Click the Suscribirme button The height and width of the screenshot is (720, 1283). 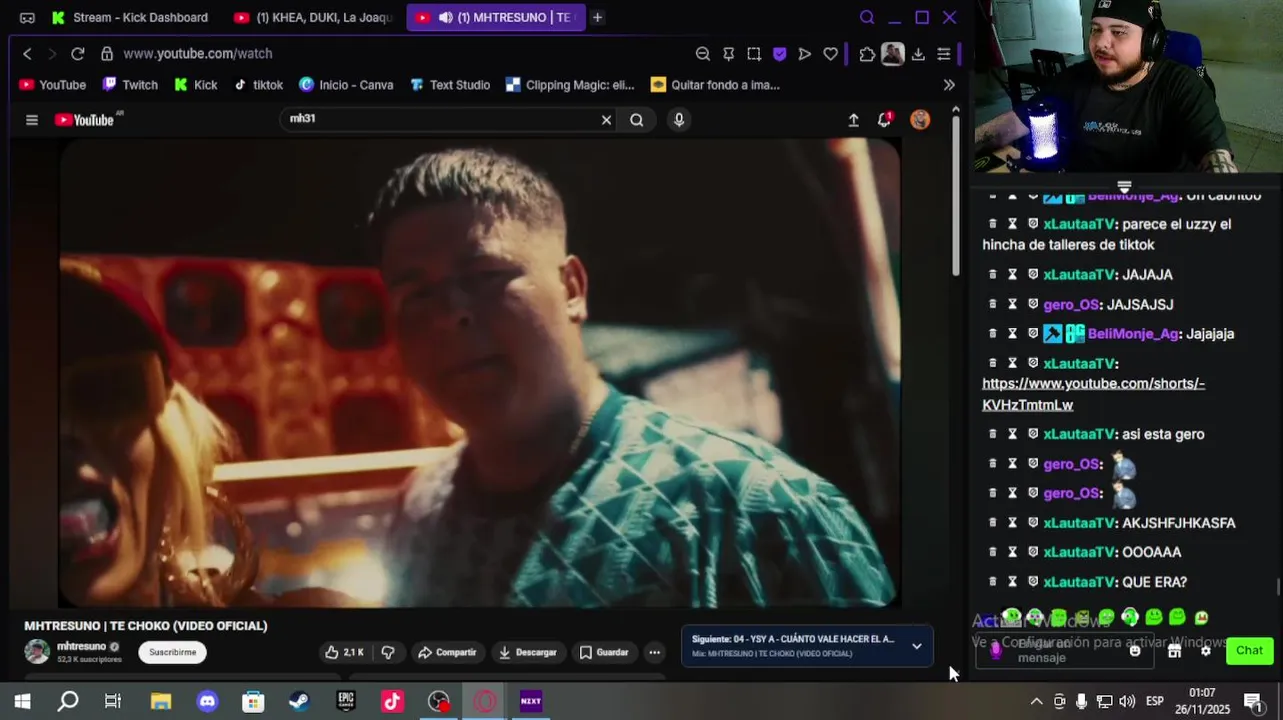pos(172,652)
